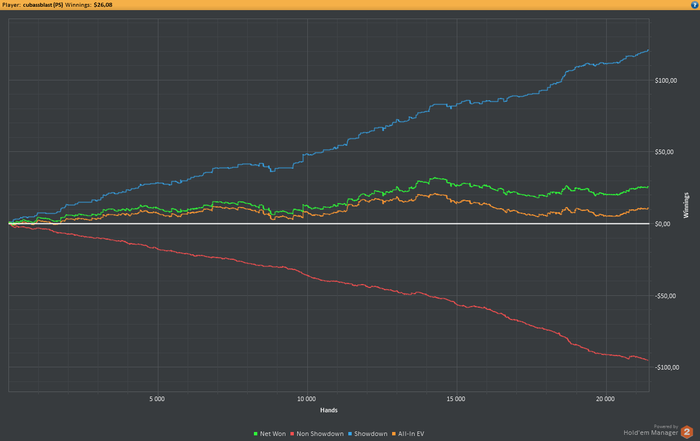Click the Hold'em Manager 2 logo icon
700x441 pixels.
[687, 432]
